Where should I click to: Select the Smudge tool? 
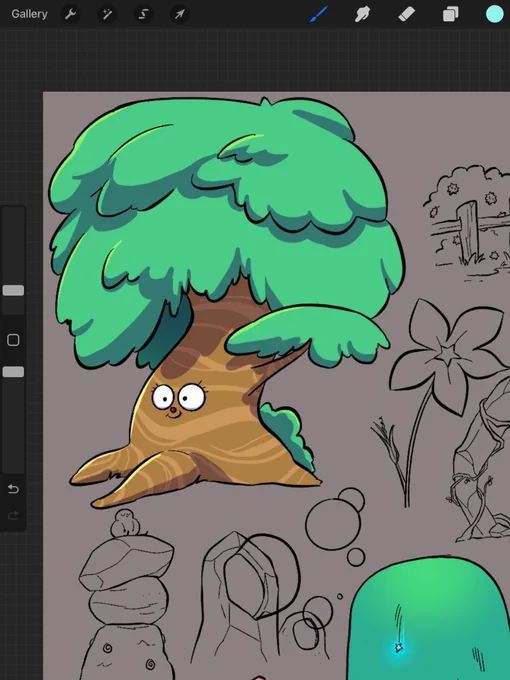click(x=363, y=14)
